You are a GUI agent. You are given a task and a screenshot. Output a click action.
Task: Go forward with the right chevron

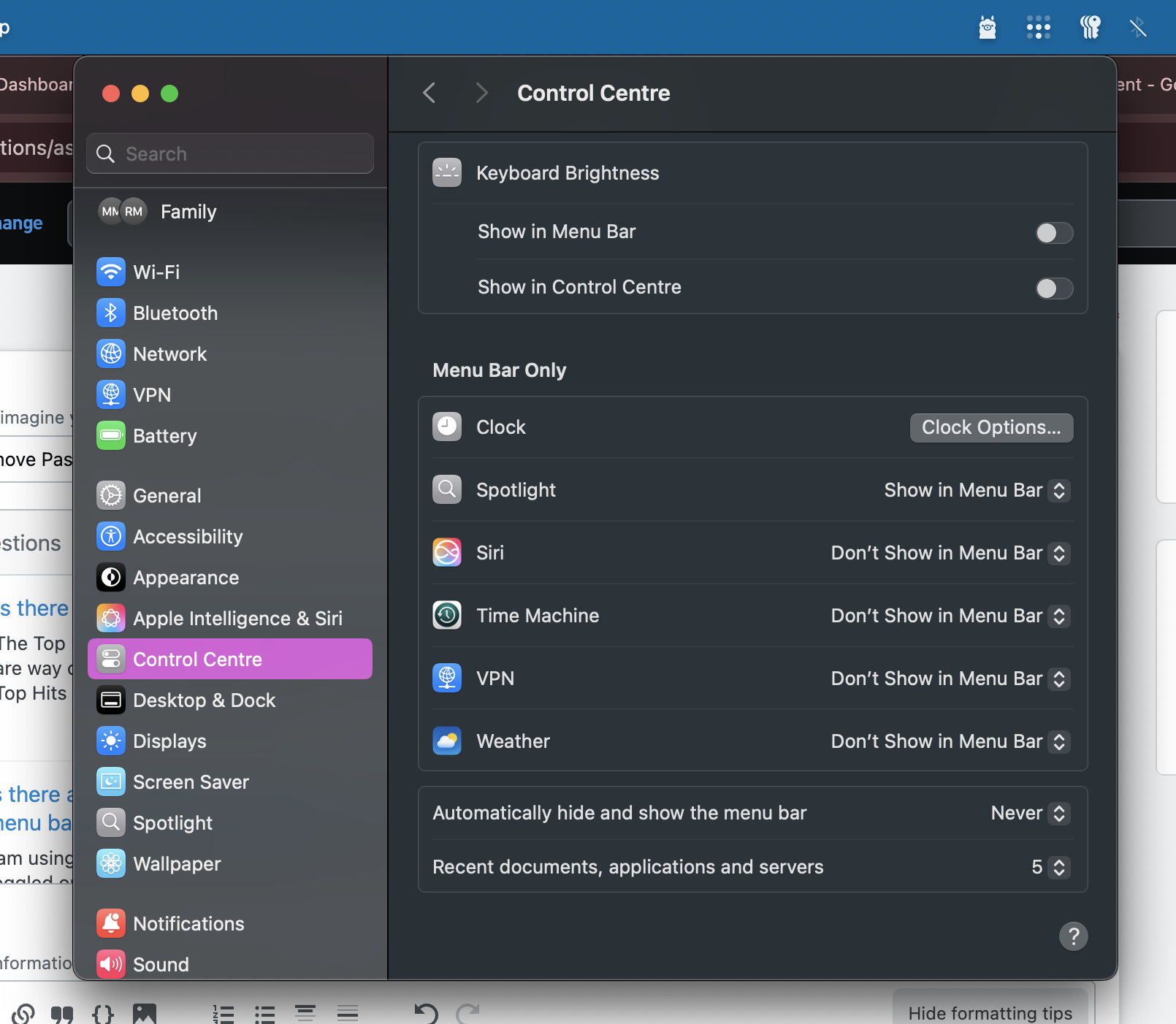pyautogui.click(x=481, y=93)
